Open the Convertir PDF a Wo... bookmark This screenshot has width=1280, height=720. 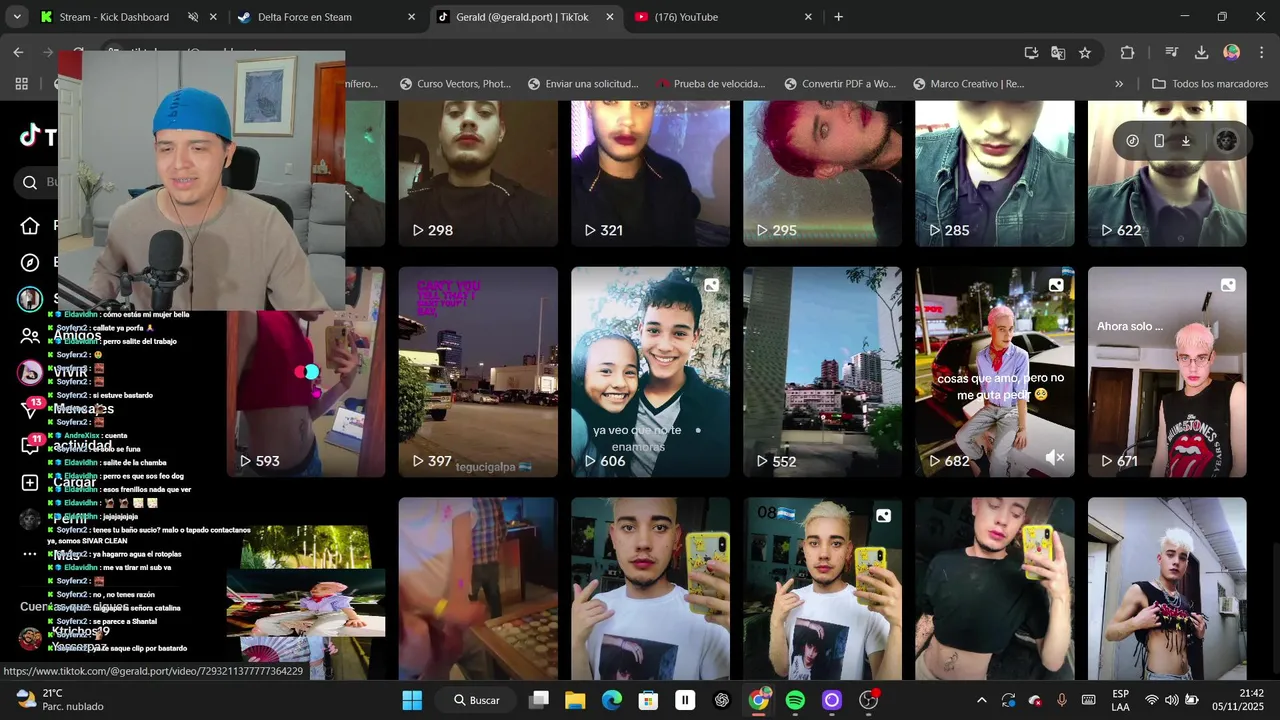tap(840, 84)
